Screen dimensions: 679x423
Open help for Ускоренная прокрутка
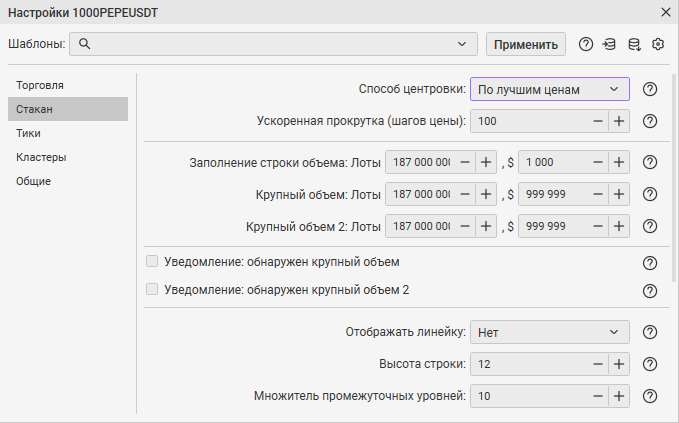649,121
